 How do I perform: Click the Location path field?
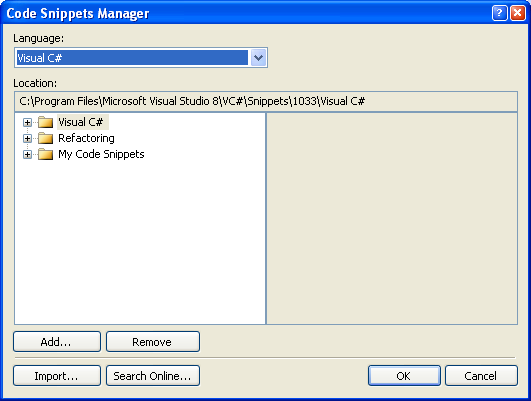[266, 101]
